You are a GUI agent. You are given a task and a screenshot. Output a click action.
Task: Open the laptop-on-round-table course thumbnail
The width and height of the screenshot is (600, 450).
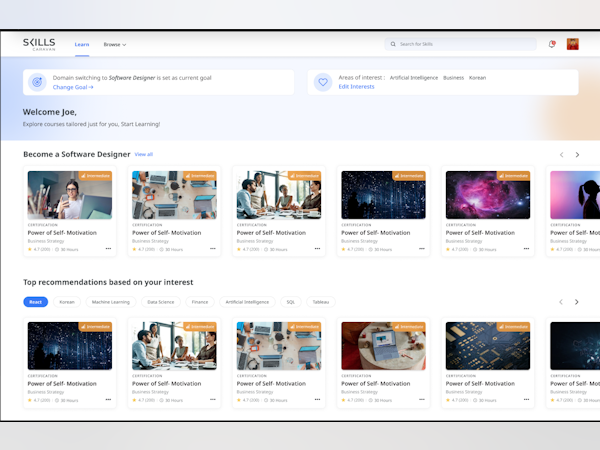pos(383,346)
